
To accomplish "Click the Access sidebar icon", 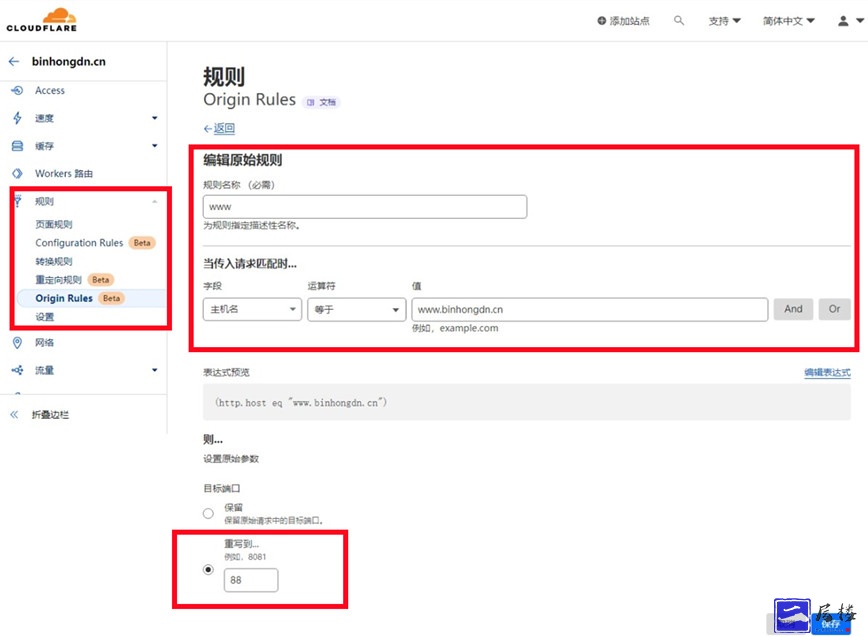I will (x=17, y=90).
